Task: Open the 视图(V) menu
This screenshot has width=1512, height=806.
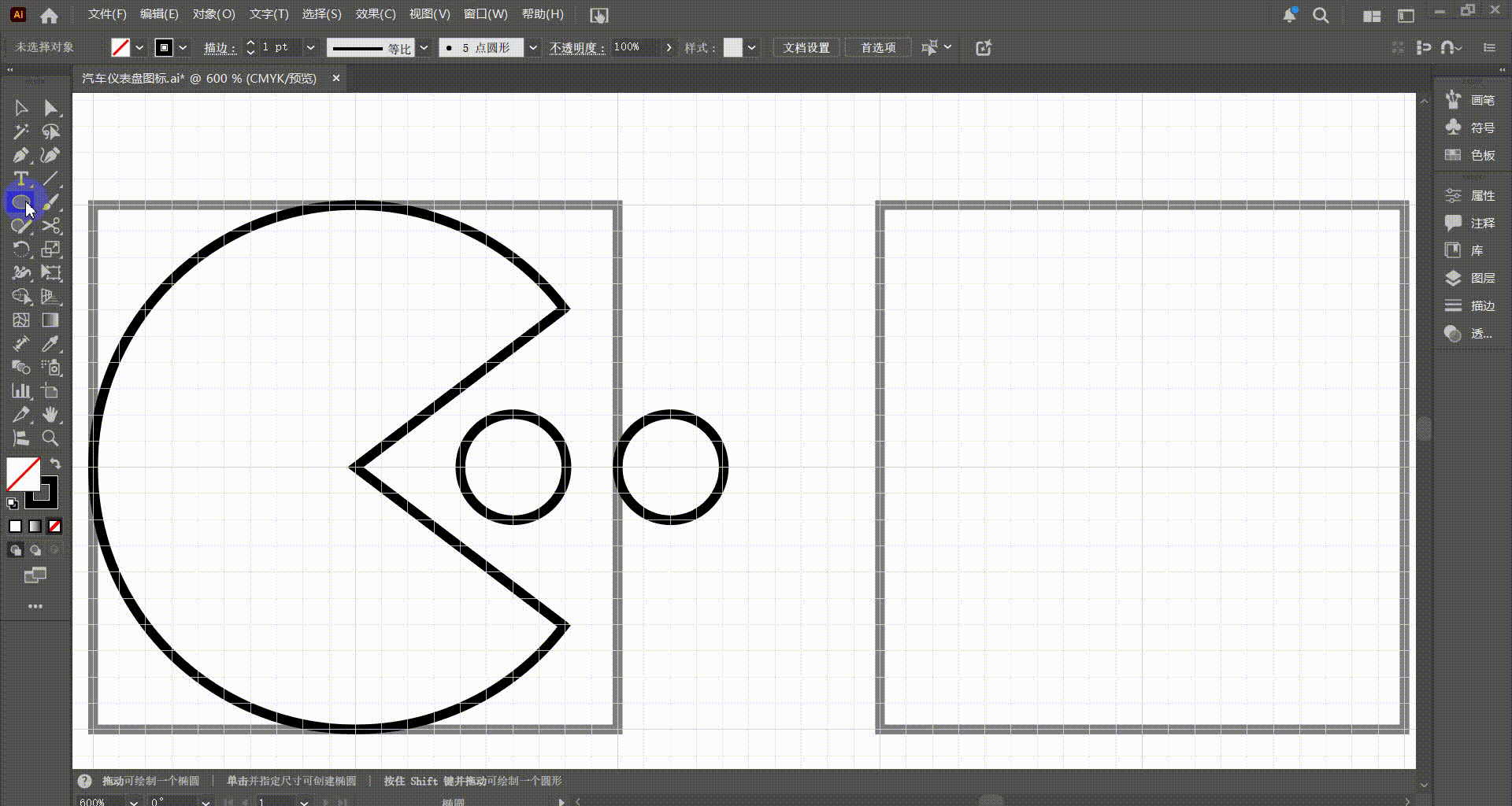Action: [x=429, y=14]
